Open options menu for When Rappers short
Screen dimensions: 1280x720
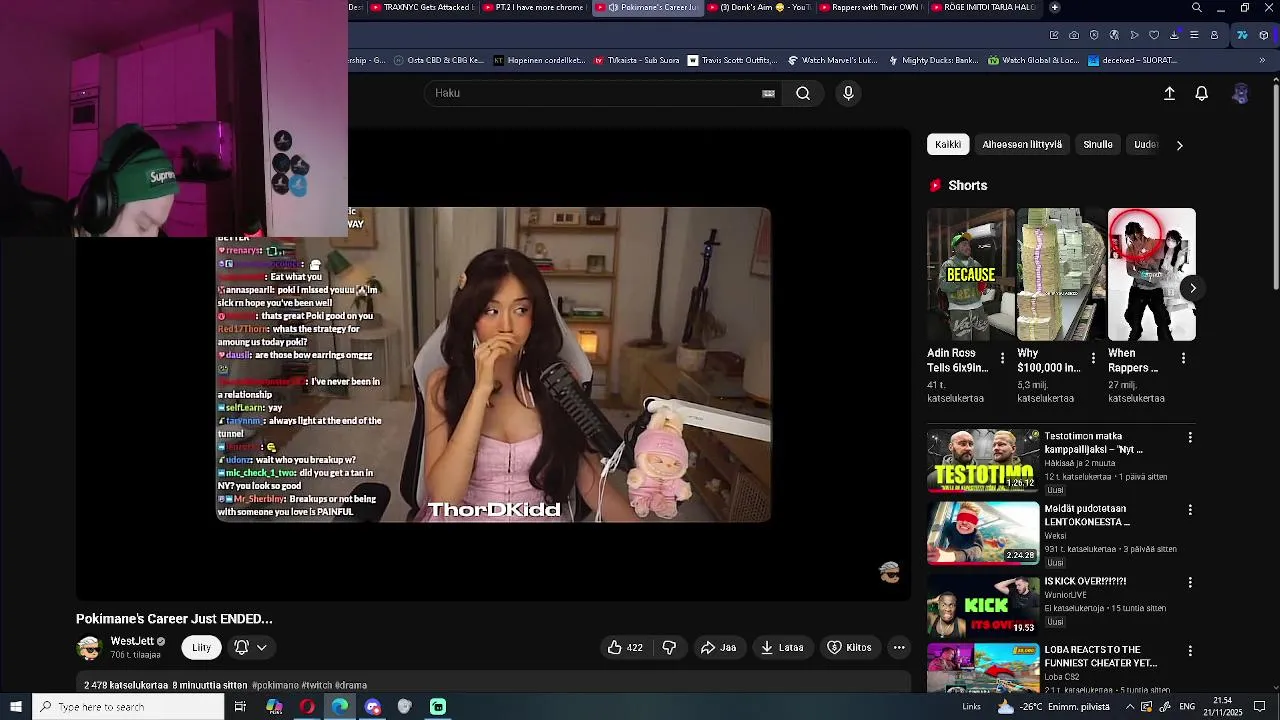coord(1183,358)
